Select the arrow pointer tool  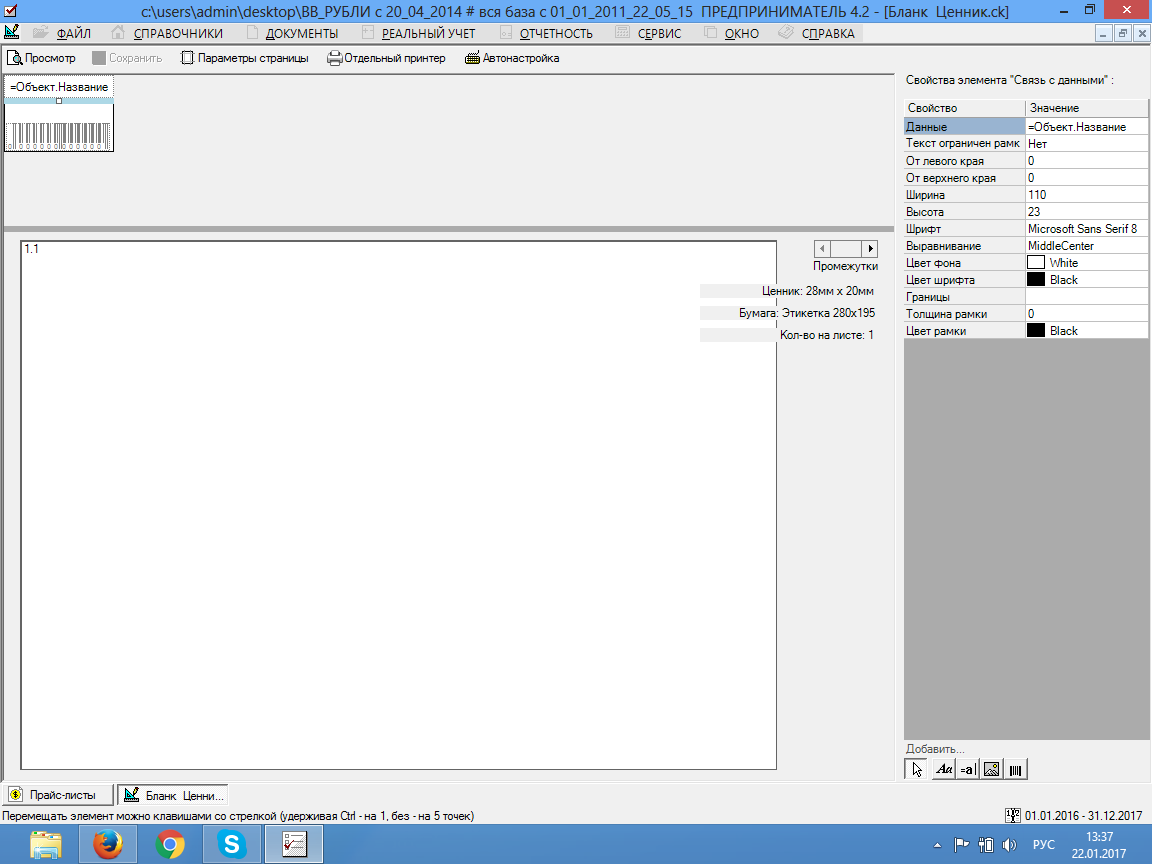(x=916, y=769)
